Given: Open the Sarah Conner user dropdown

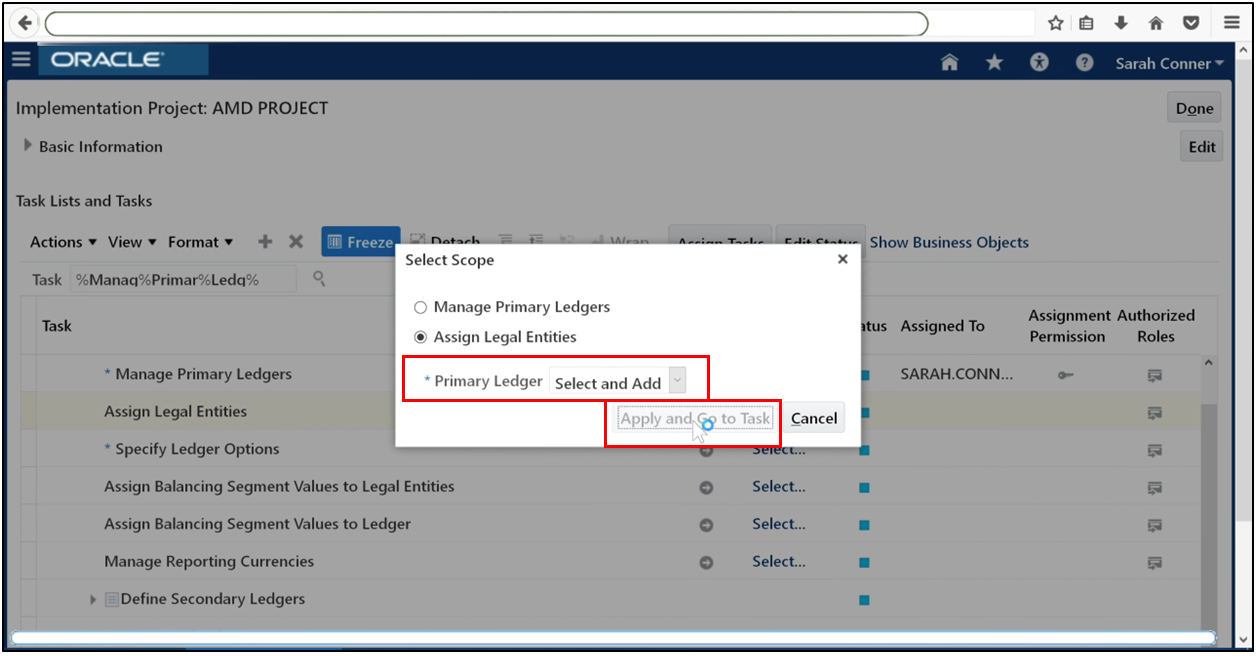Looking at the screenshot, I should tap(1169, 62).
